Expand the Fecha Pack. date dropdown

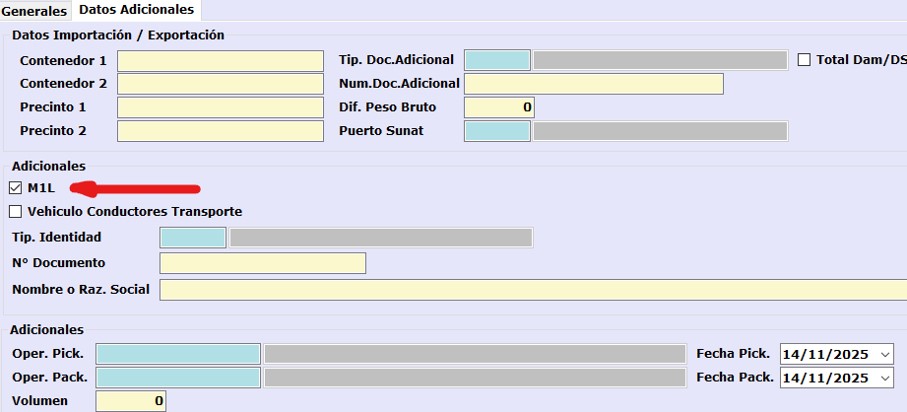pyautogui.click(x=884, y=378)
